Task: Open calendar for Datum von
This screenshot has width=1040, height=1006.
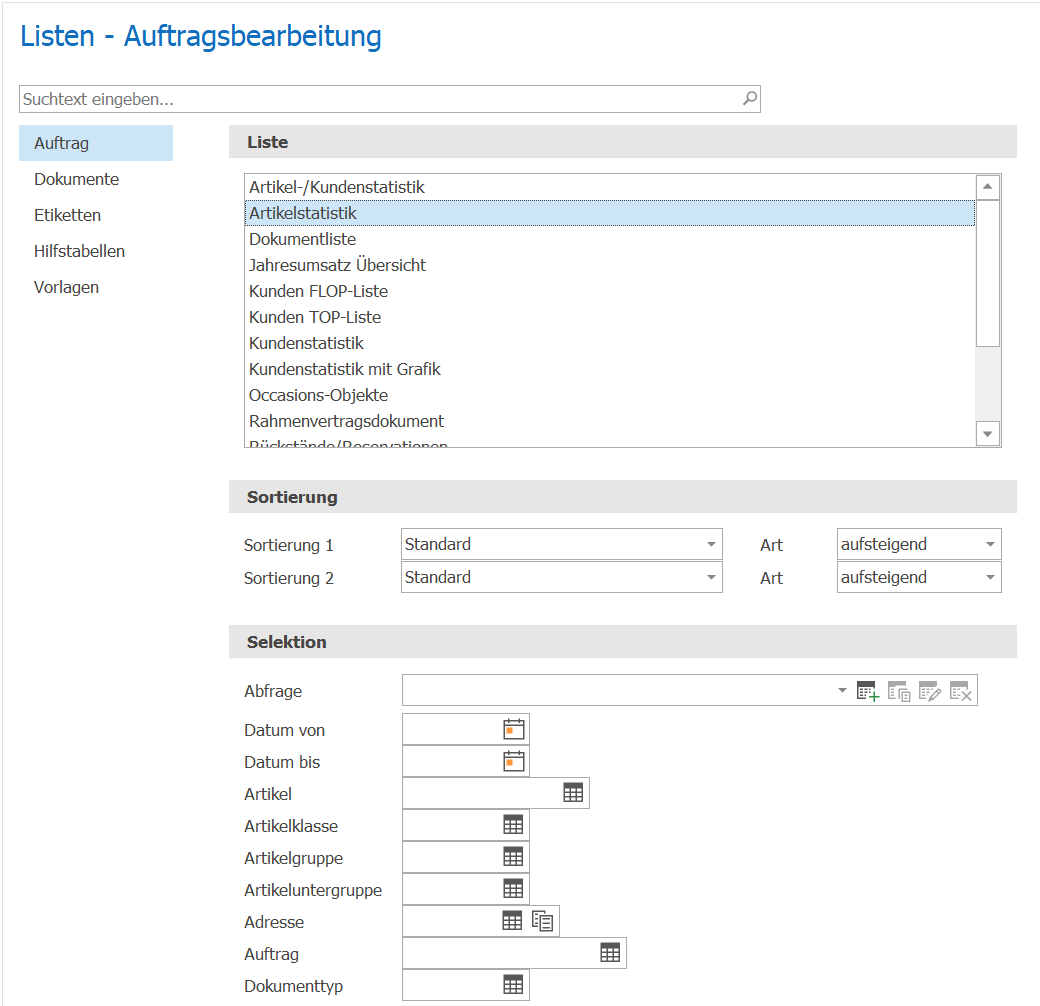Action: pos(513,729)
